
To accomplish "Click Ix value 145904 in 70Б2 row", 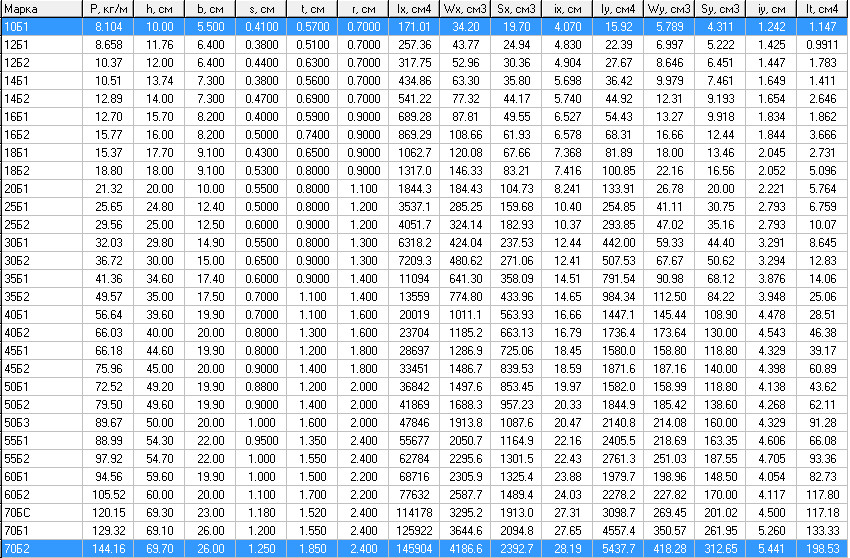I will point(414,549).
